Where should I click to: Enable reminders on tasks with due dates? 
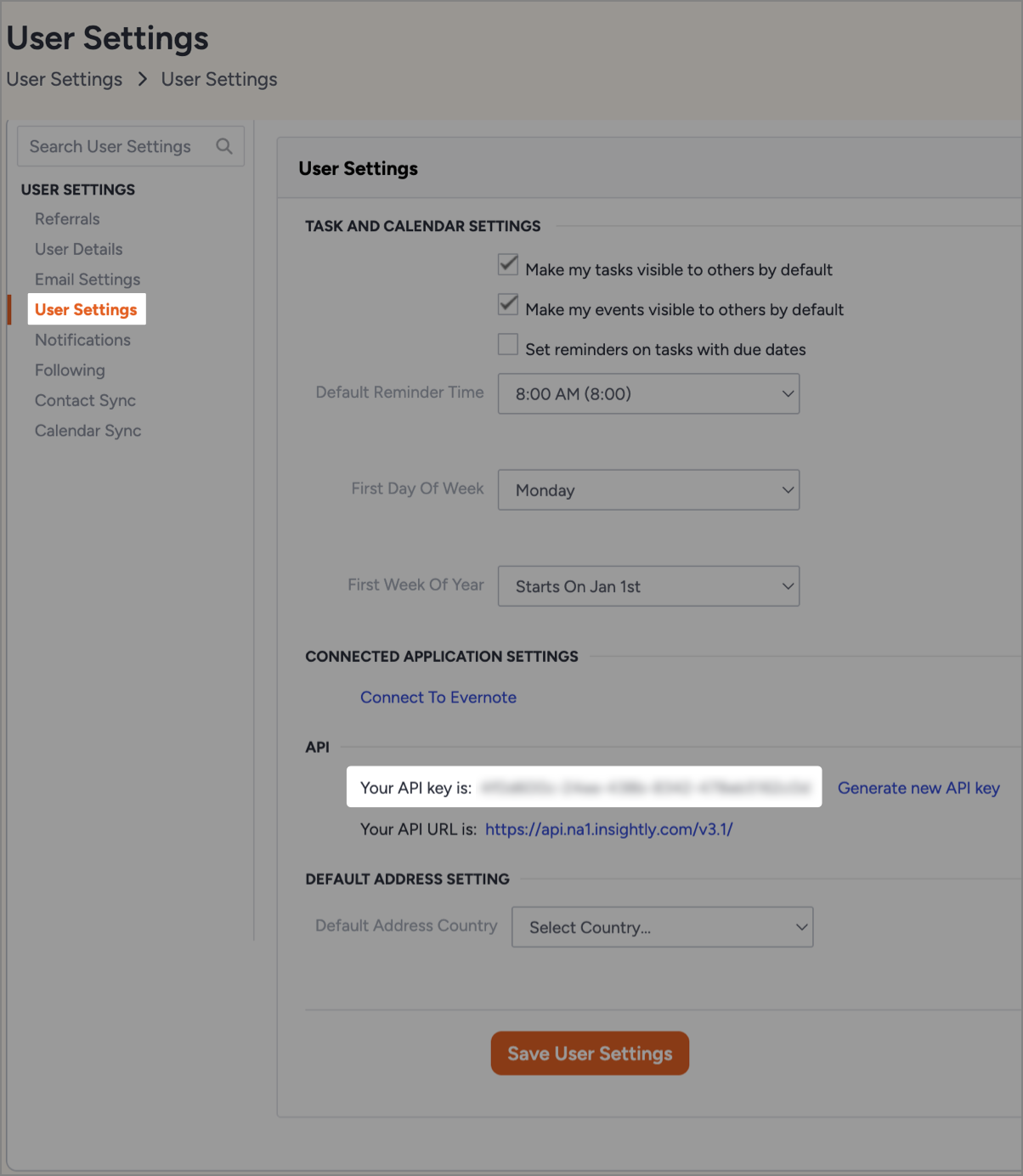point(508,344)
